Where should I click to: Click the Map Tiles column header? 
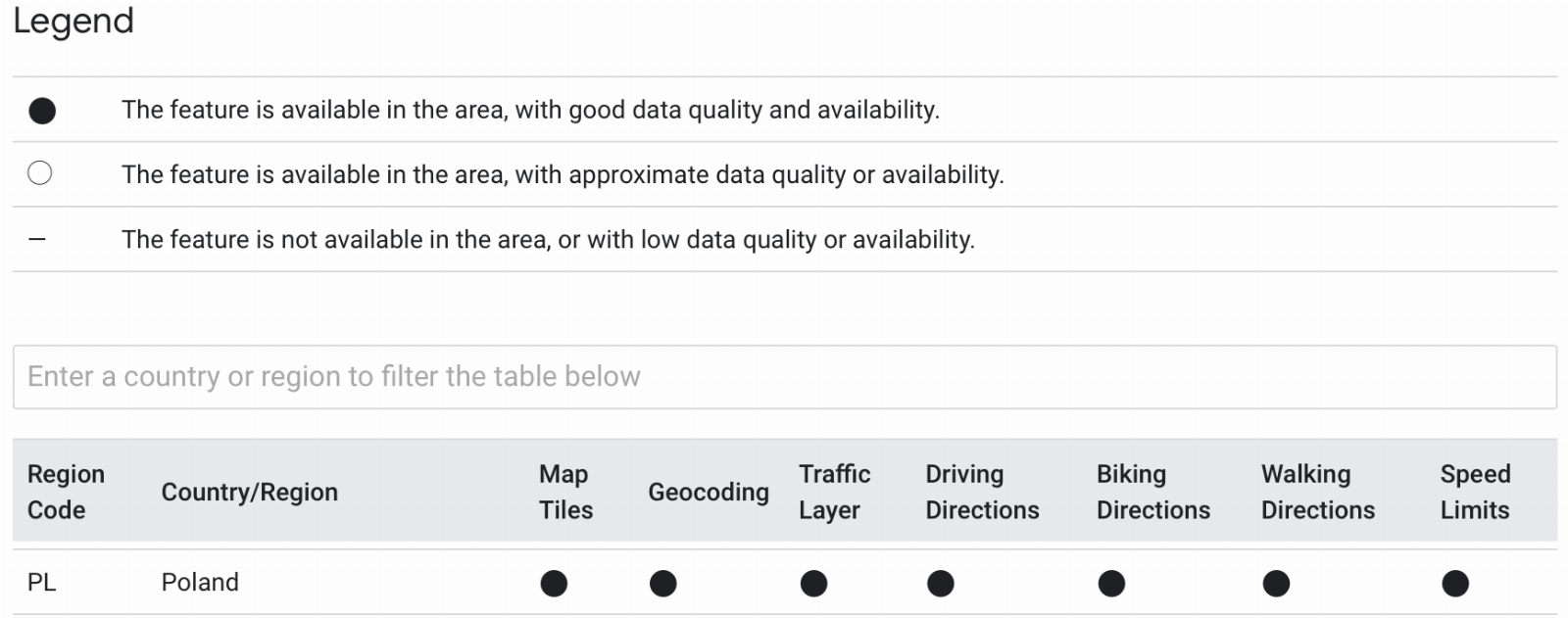point(565,492)
